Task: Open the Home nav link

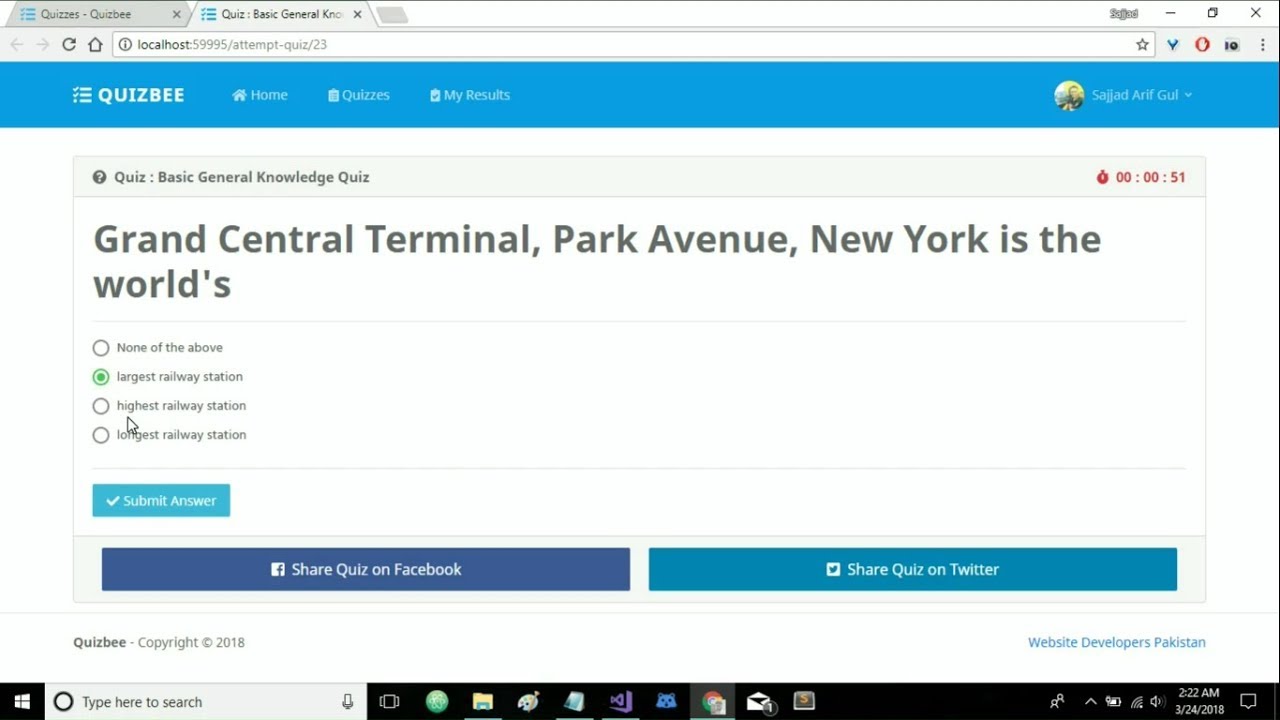Action: [x=260, y=95]
